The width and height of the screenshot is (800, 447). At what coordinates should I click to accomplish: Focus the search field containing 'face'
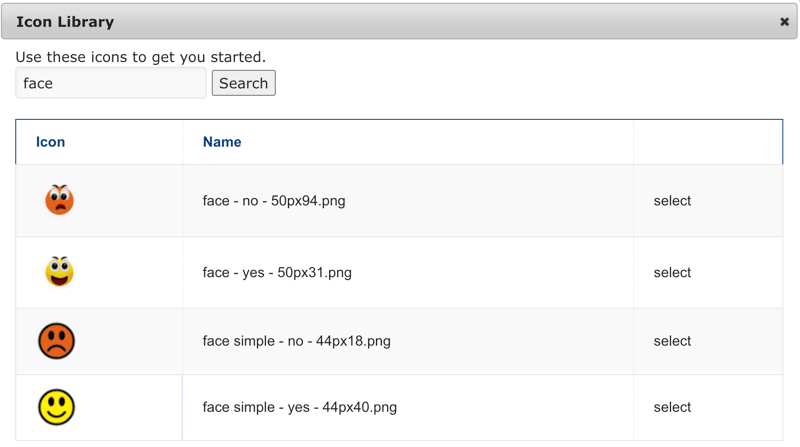tap(111, 83)
